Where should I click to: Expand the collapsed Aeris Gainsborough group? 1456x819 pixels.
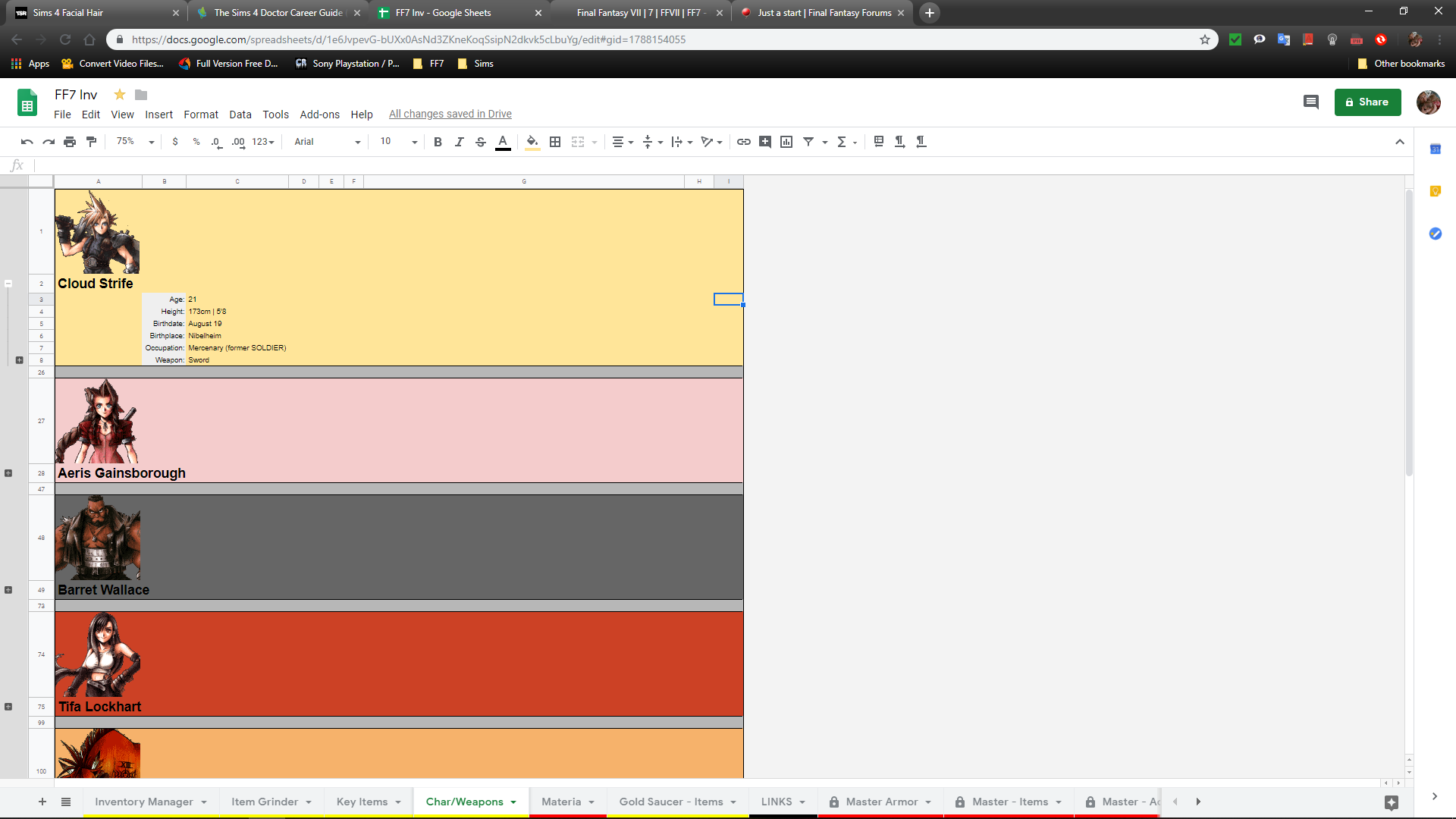8,473
